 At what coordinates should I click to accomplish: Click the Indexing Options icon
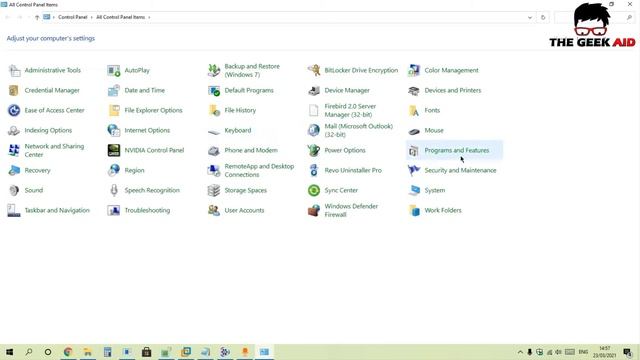(14, 130)
